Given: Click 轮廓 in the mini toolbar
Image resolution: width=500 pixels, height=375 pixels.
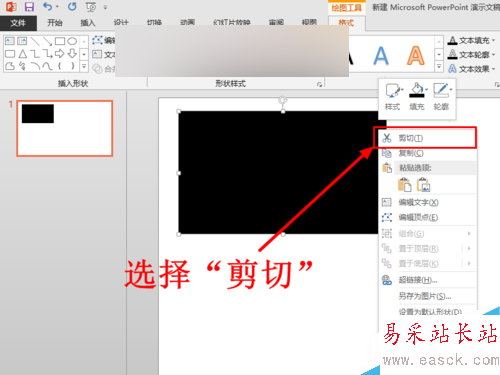Looking at the screenshot, I should click(x=442, y=97).
